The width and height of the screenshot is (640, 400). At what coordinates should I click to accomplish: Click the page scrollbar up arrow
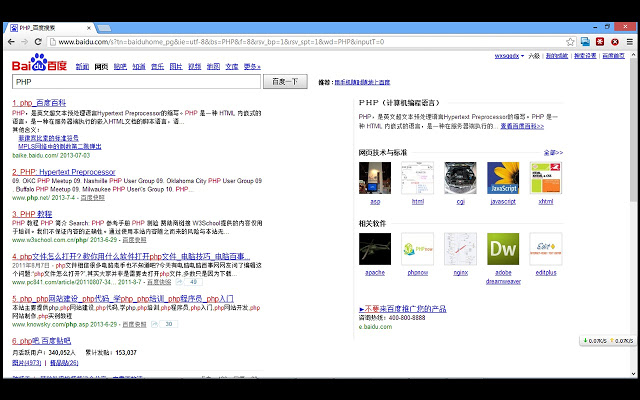pyautogui.click(x=633, y=54)
